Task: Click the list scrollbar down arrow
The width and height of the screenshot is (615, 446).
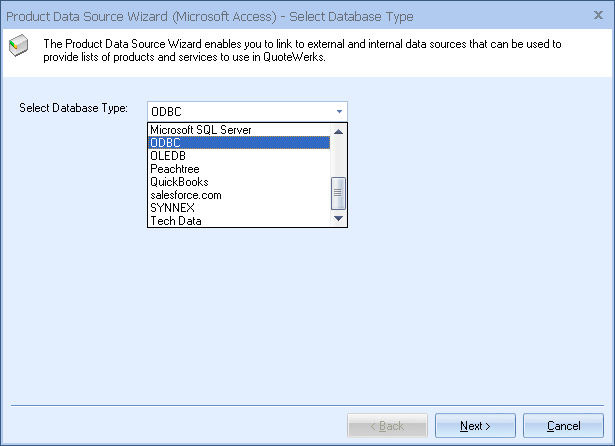Action: click(x=338, y=219)
